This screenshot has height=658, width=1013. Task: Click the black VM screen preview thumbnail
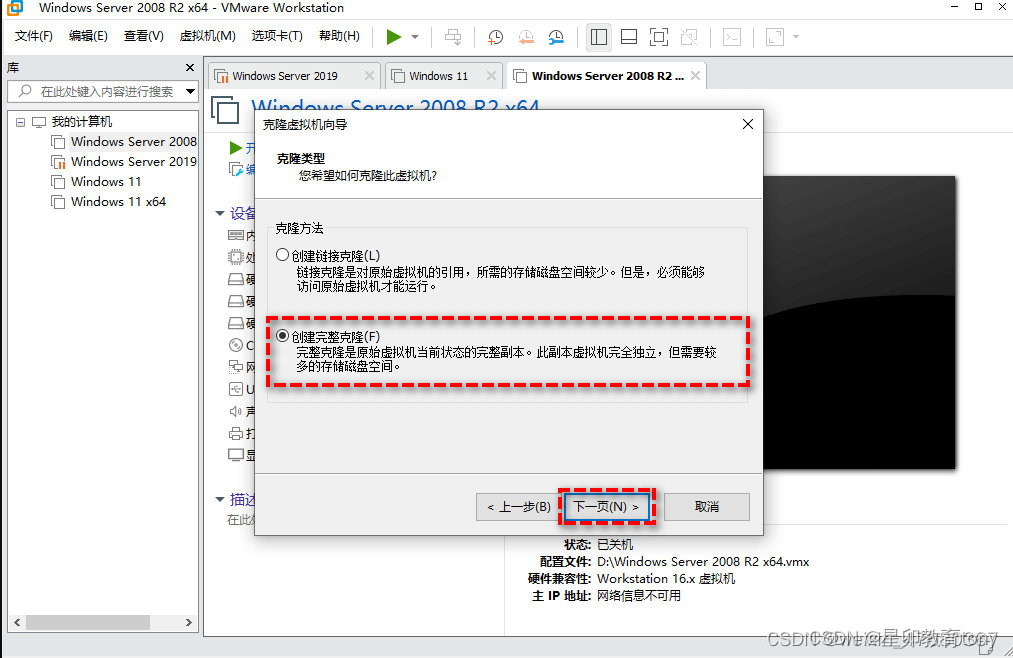[x=859, y=323]
